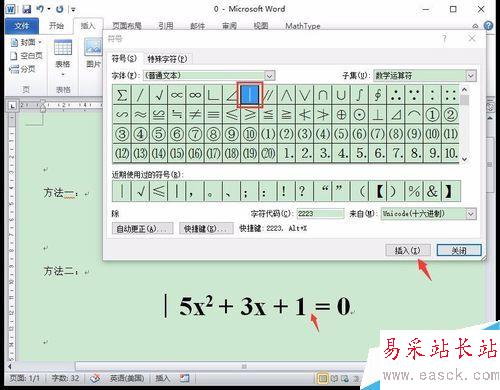Choose the not equal symbol ≠
500x390 pixels.
(x=195, y=115)
